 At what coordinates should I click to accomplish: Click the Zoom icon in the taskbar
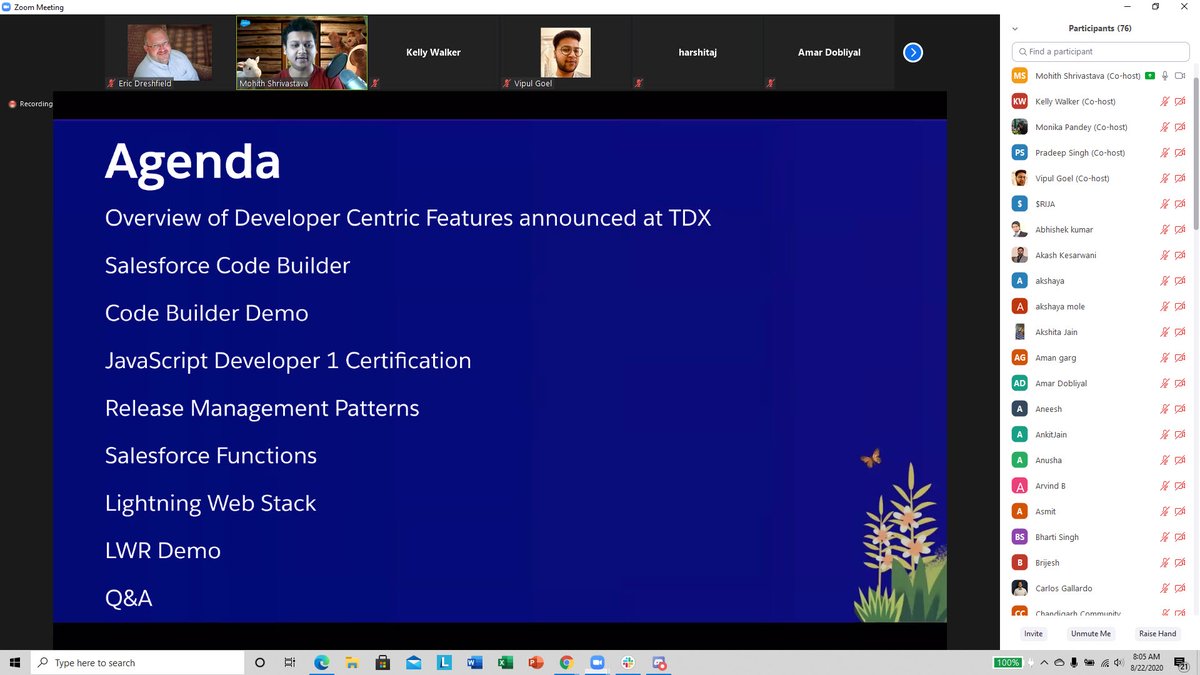pos(597,662)
